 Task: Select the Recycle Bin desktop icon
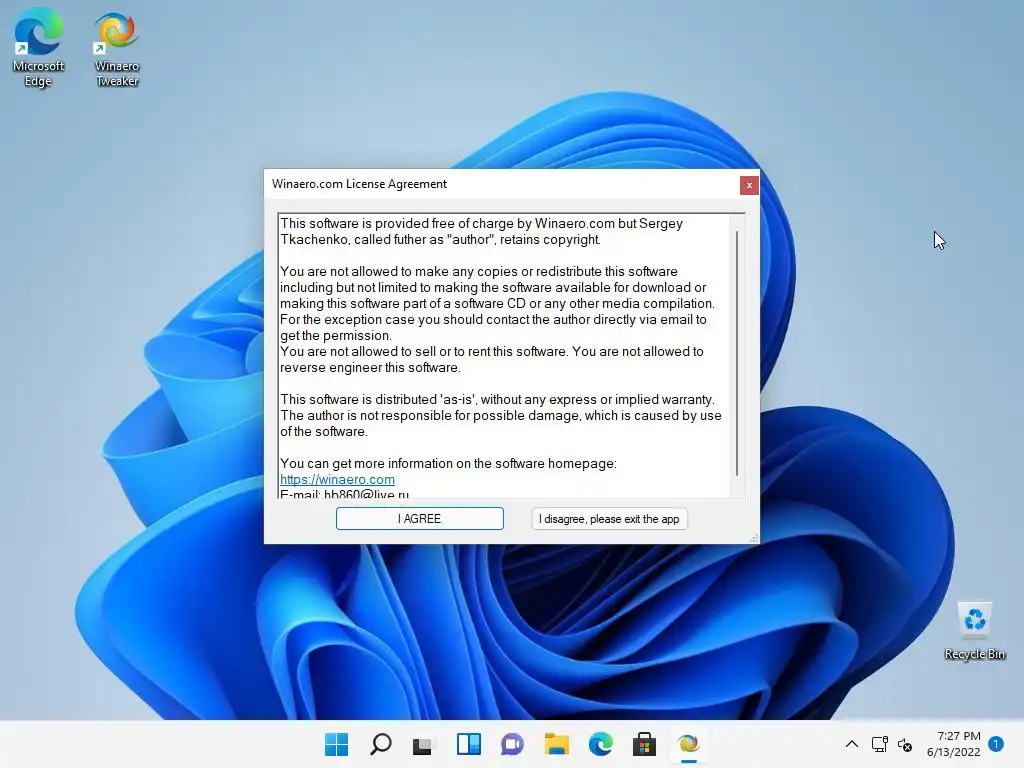[x=974, y=631]
